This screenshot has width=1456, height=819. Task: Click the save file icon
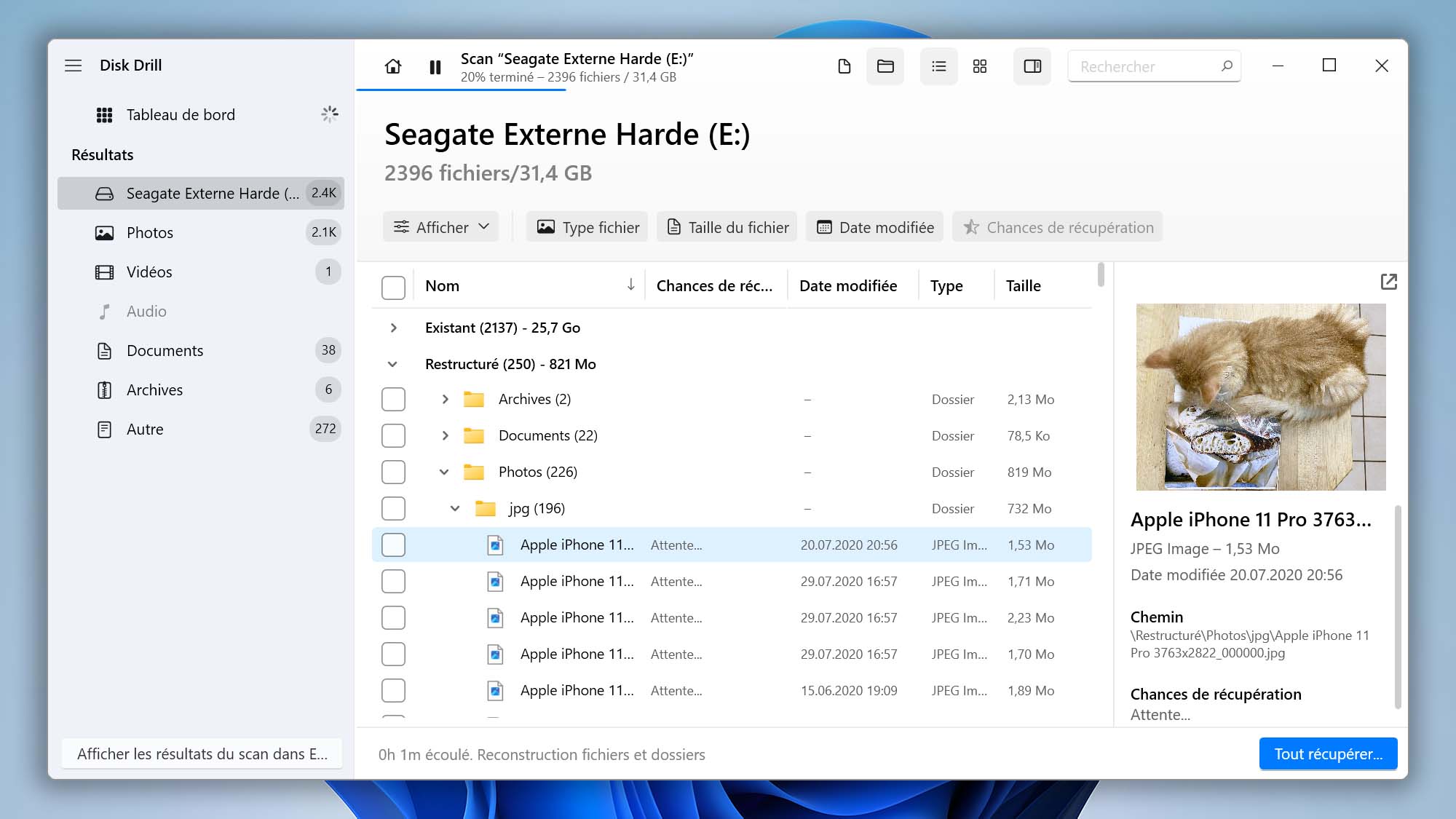843,65
